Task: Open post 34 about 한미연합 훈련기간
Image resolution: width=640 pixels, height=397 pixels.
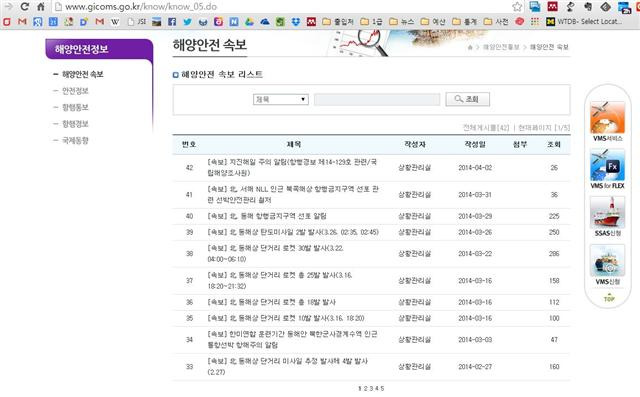Action: pos(292,339)
